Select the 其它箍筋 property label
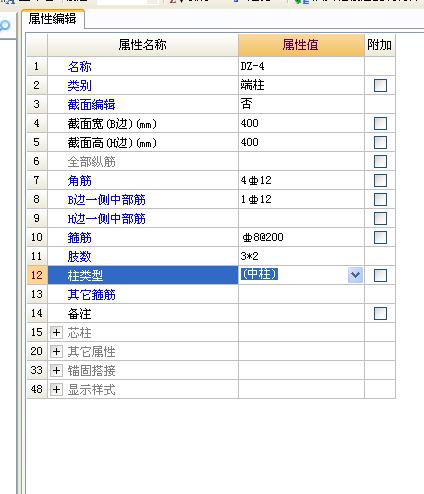 (x=91, y=295)
